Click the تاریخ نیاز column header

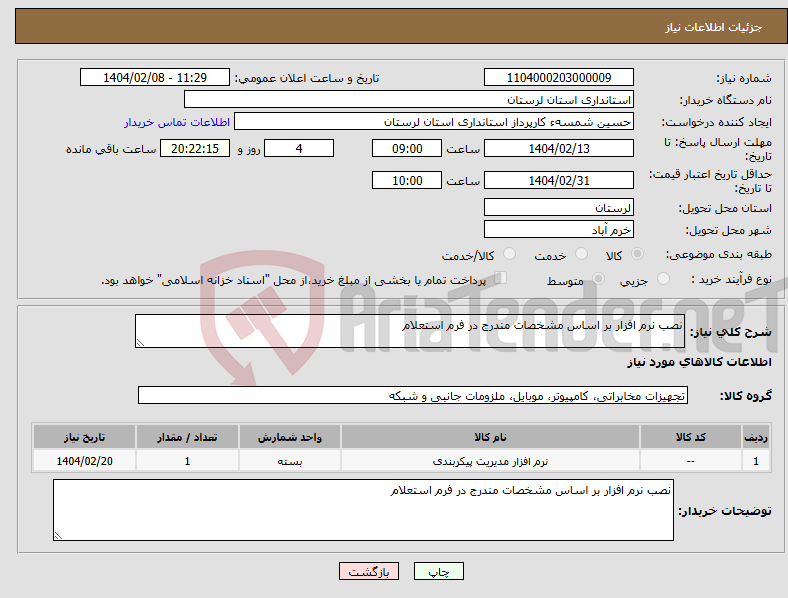(x=84, y=437)
